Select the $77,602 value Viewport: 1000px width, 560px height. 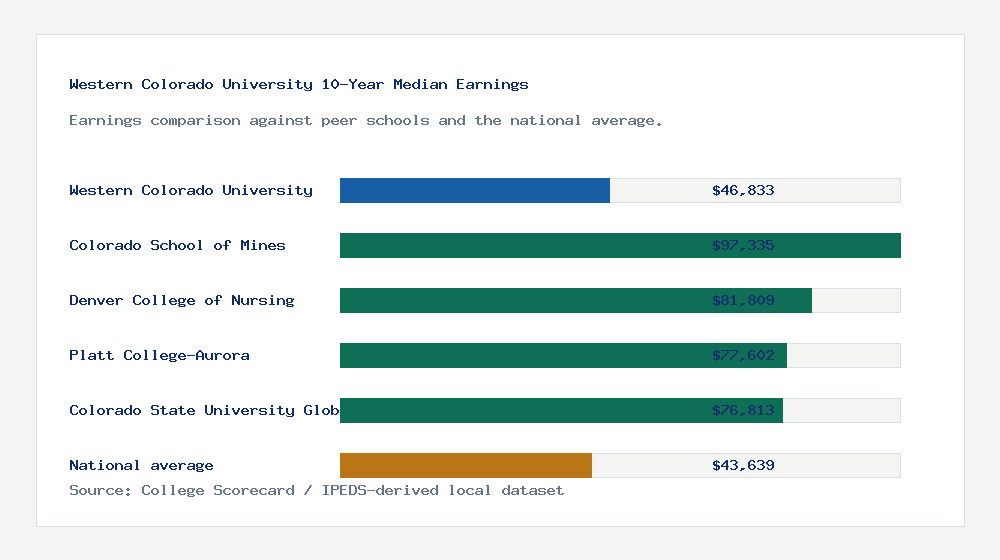[743, 355]
